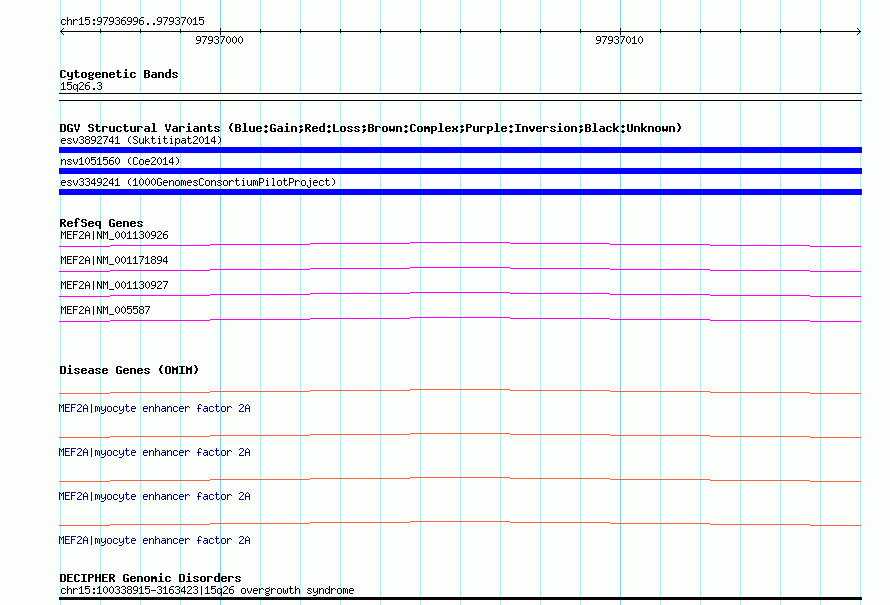Click the left arrow of the ruler
This screenshot has height=605, width=890.
point(62,32)
